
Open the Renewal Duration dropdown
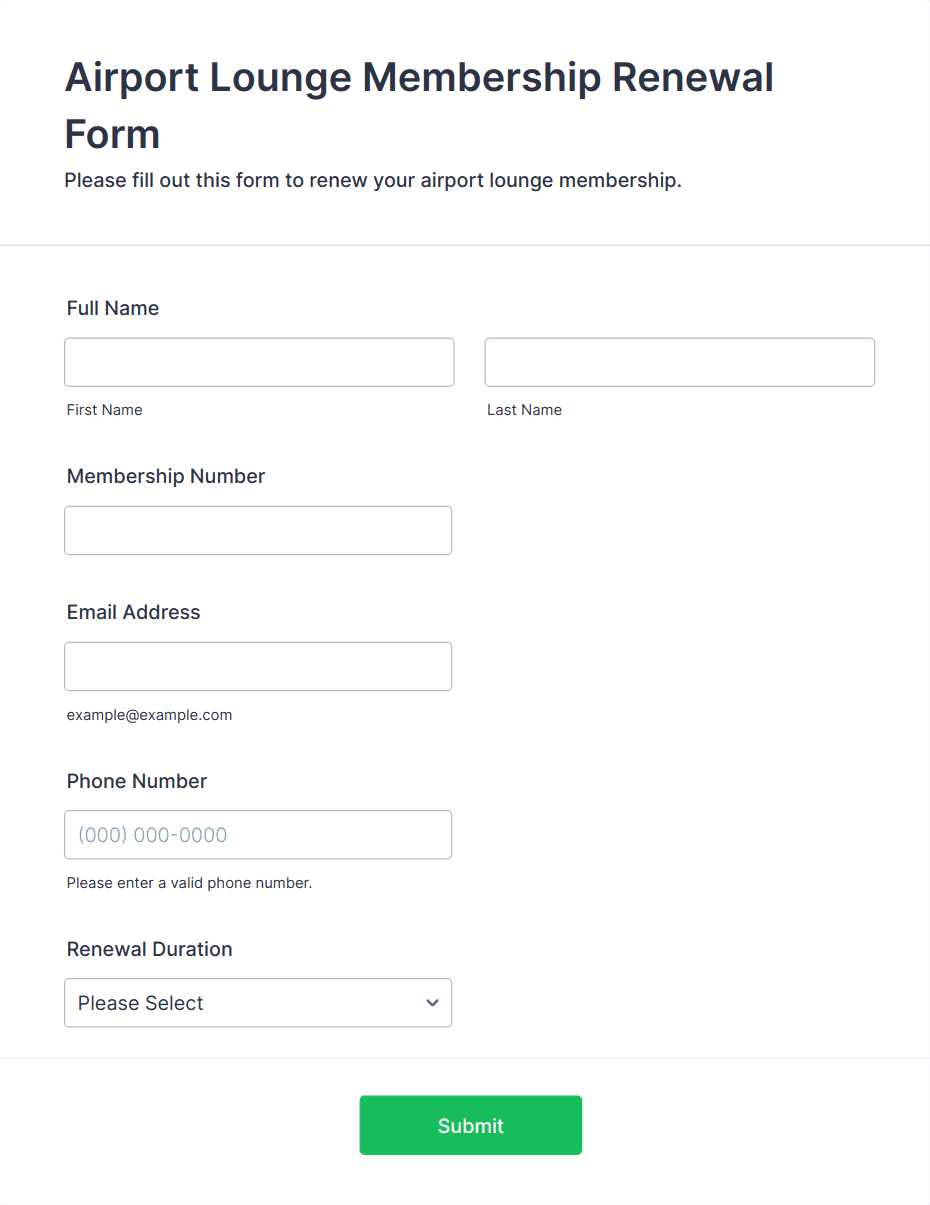click(x=258, y=1002)
